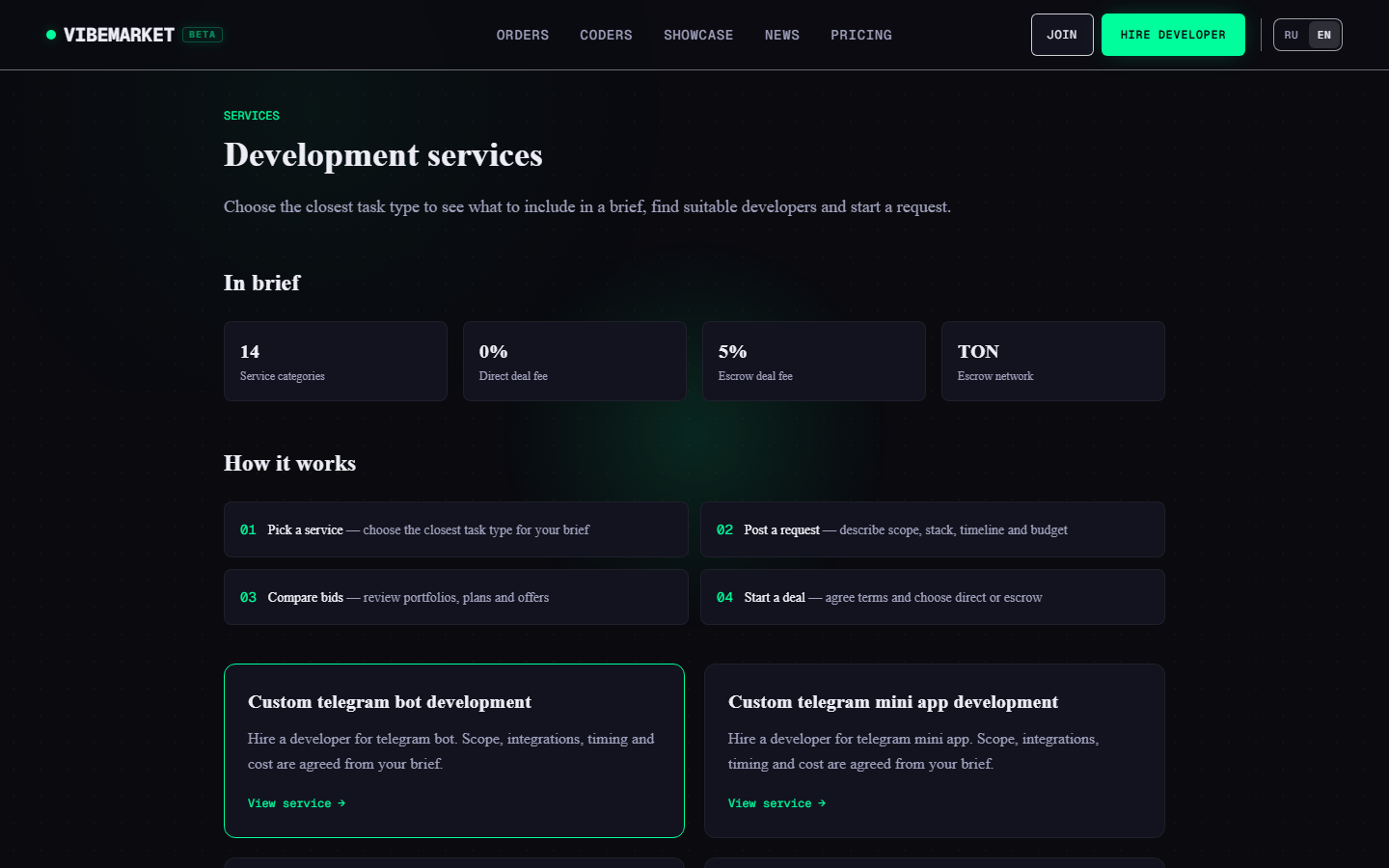Screen dimensions: 1389x868
Task: Click step 01 Pick a service
Action: tap(456, 529)
